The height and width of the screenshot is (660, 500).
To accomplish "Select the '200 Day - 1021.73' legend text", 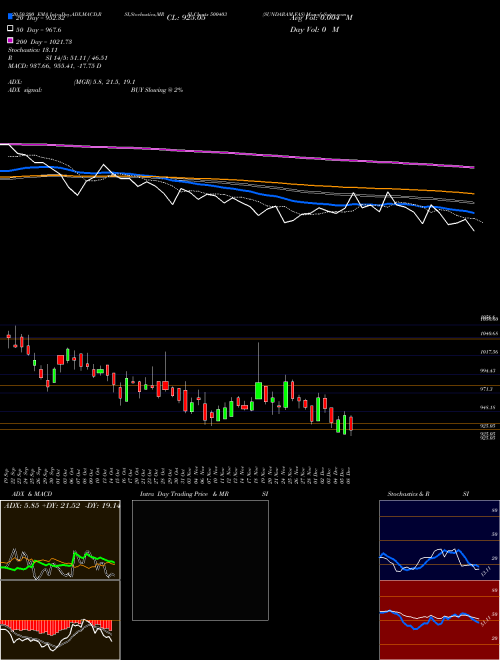I will click(44, 42).
